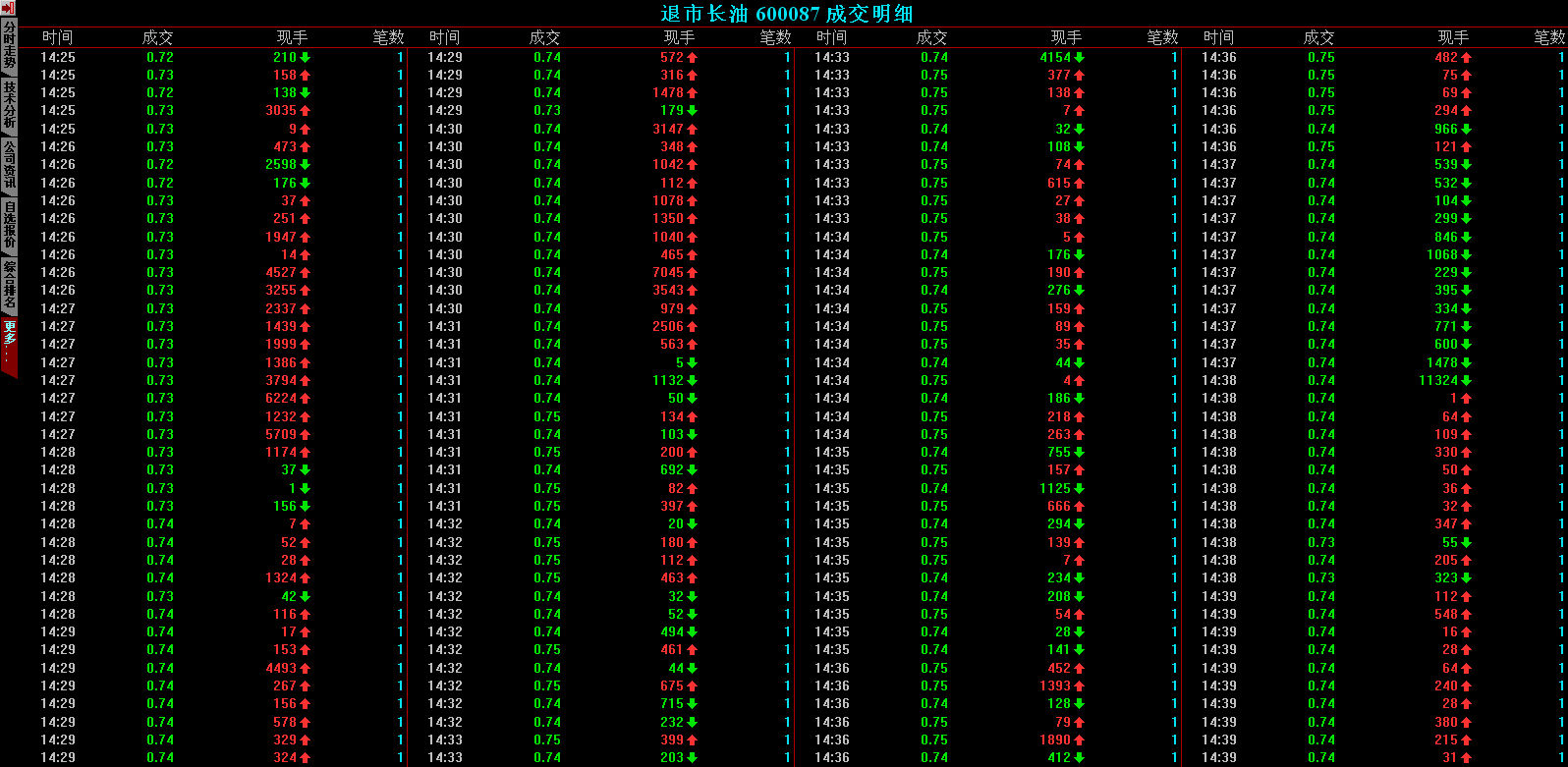Open the 公司资讯 sidebar tab
This screenshot has height=767, width=1568.
9,164
